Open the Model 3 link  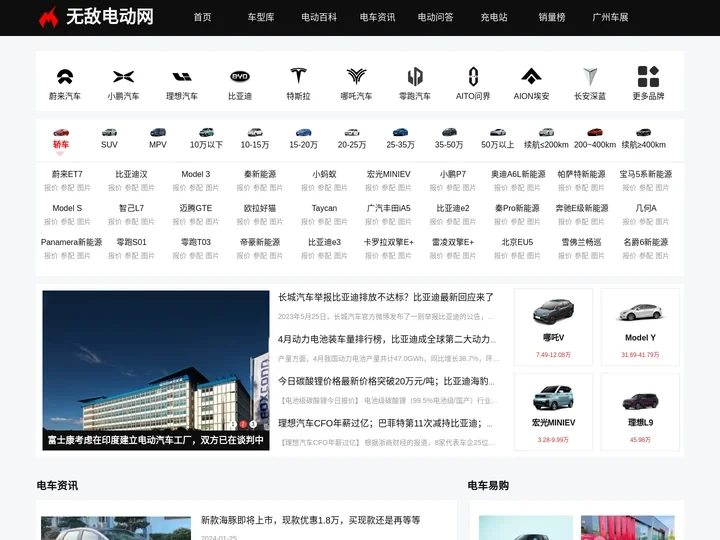196,174
